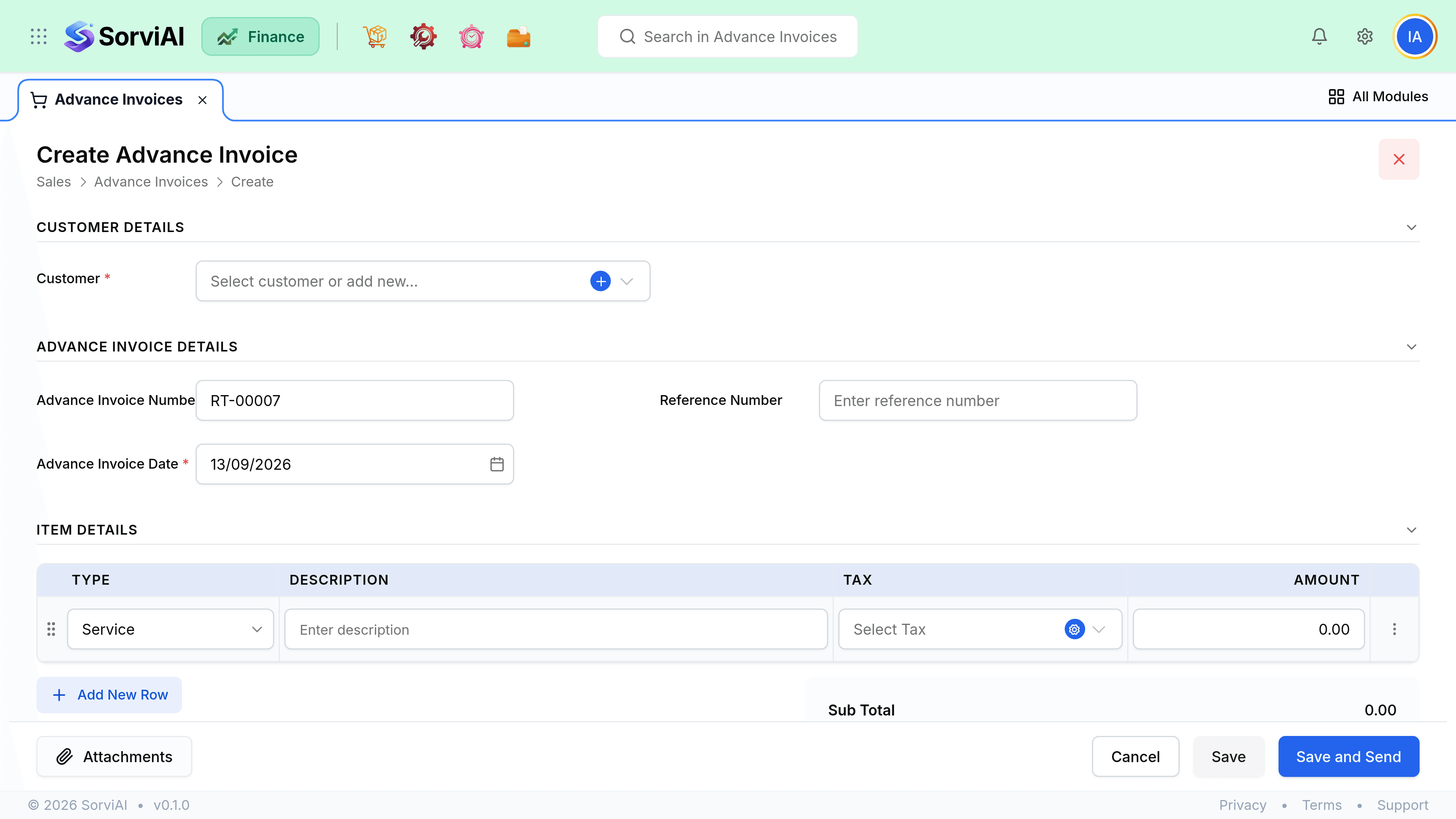The image size is (1456, 819).
Task: Click the Sub Total label
Action: [x=861, y=710]
